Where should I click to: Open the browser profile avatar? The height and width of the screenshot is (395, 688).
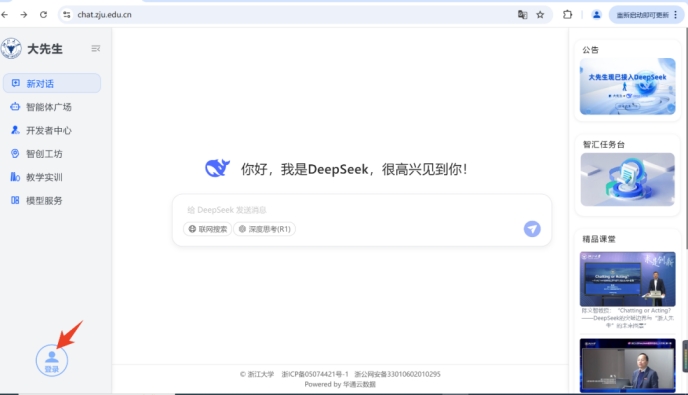pyautogui.click(x=596, y=14)
